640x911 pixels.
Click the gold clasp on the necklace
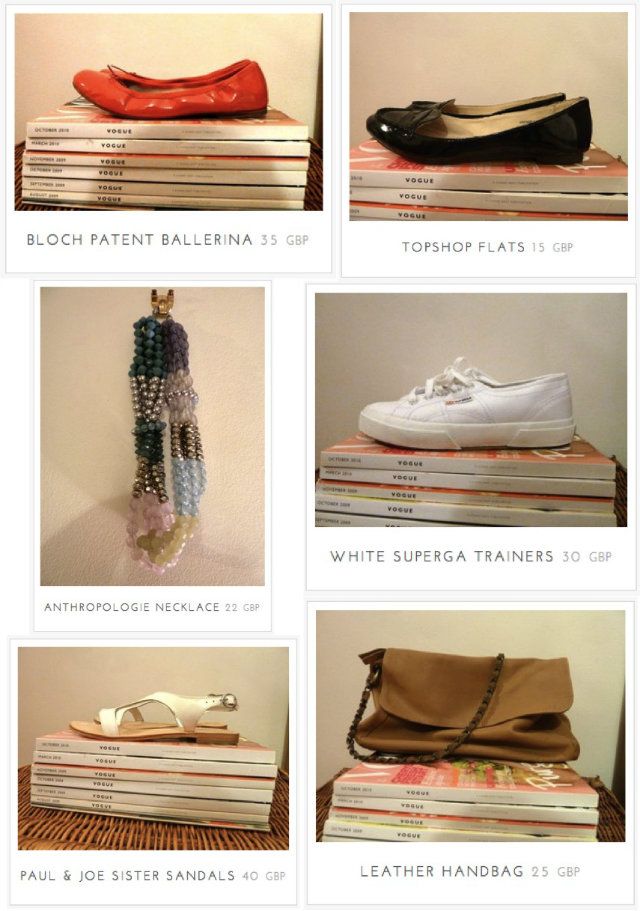point(162,302)
